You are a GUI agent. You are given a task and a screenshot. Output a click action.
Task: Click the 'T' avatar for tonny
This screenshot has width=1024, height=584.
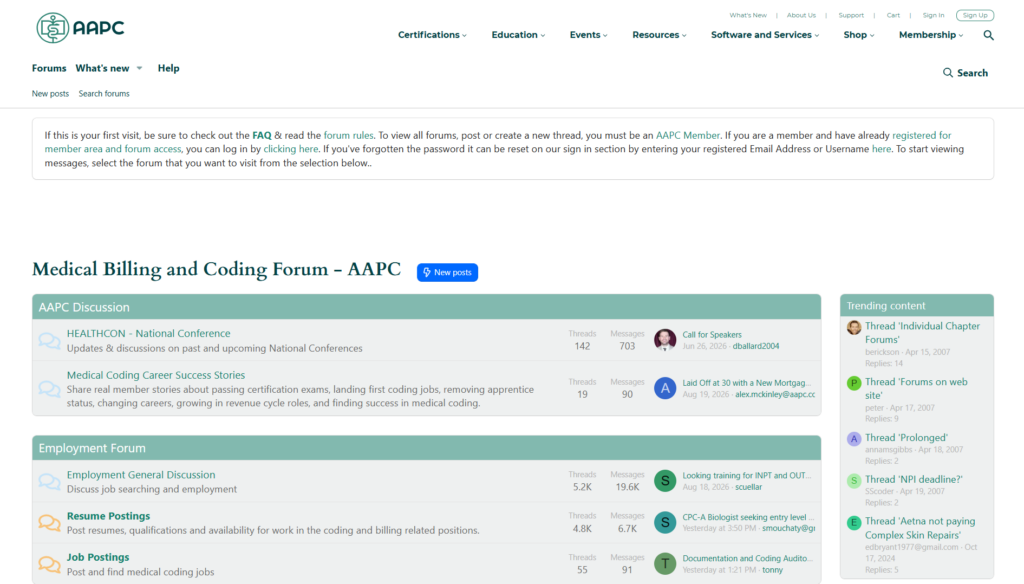tap(665, 563)
